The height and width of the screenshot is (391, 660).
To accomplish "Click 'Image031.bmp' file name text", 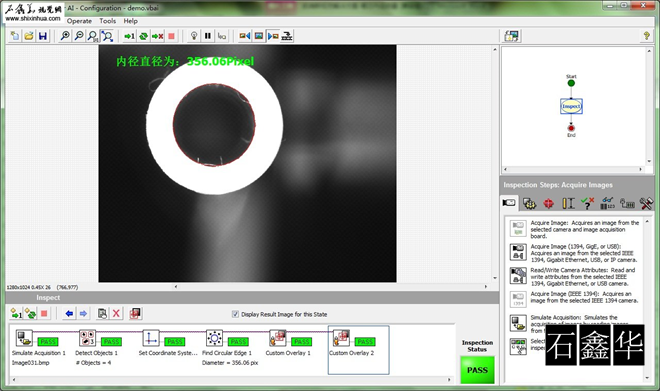I will pyautogui.click(x=30, y=363).
